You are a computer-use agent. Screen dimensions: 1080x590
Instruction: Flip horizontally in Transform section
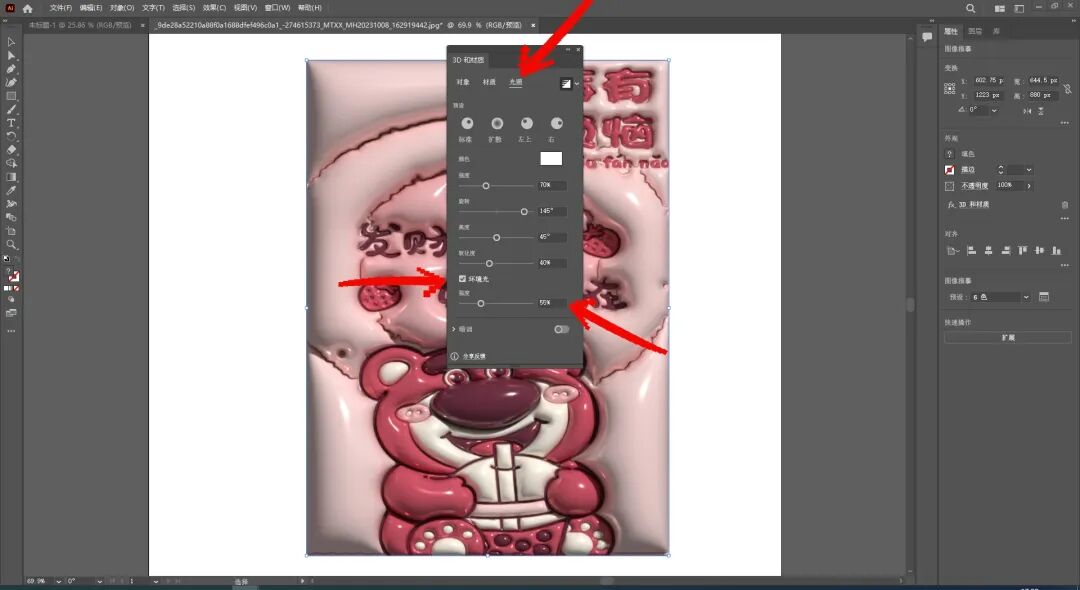pyautogui.click(x=1028, y=110)
